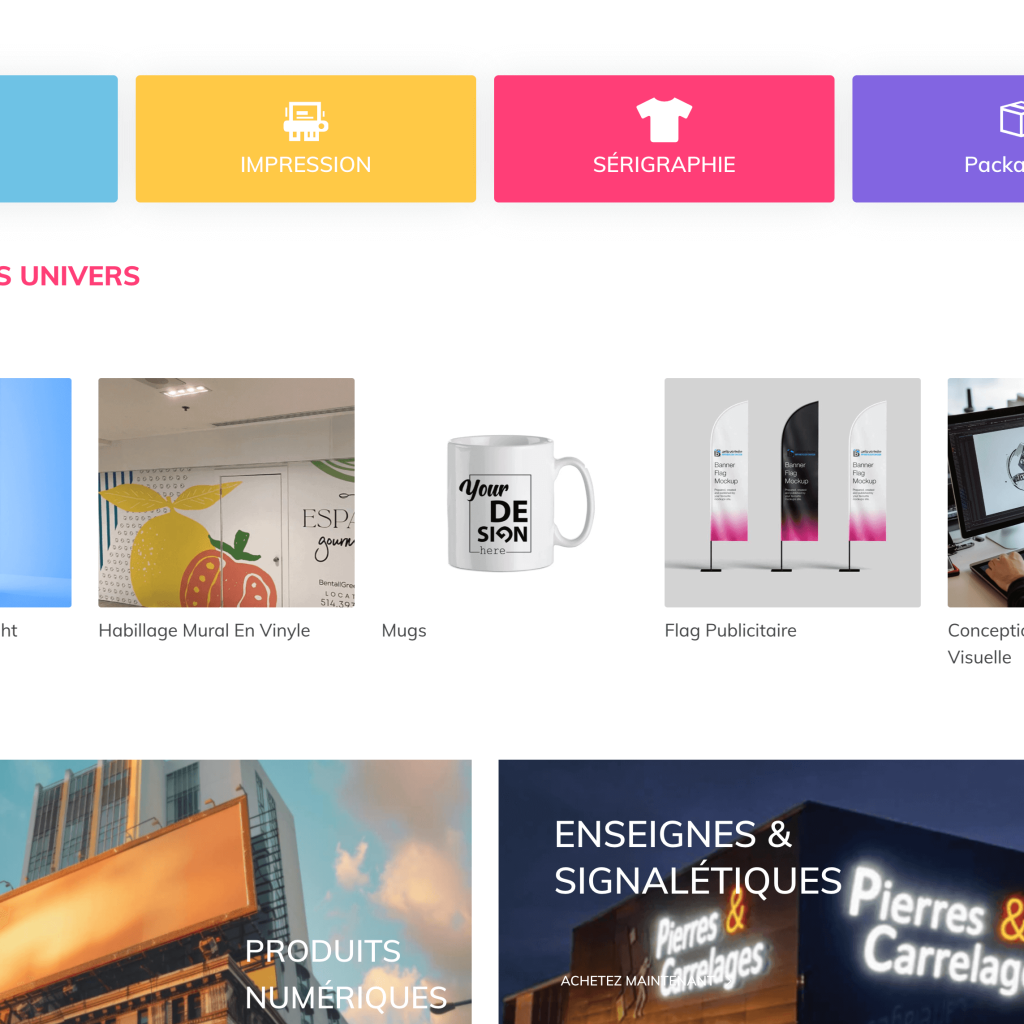
Task: Follow the Habillage Mural En Vinyle link
Action: click(204, 630)
